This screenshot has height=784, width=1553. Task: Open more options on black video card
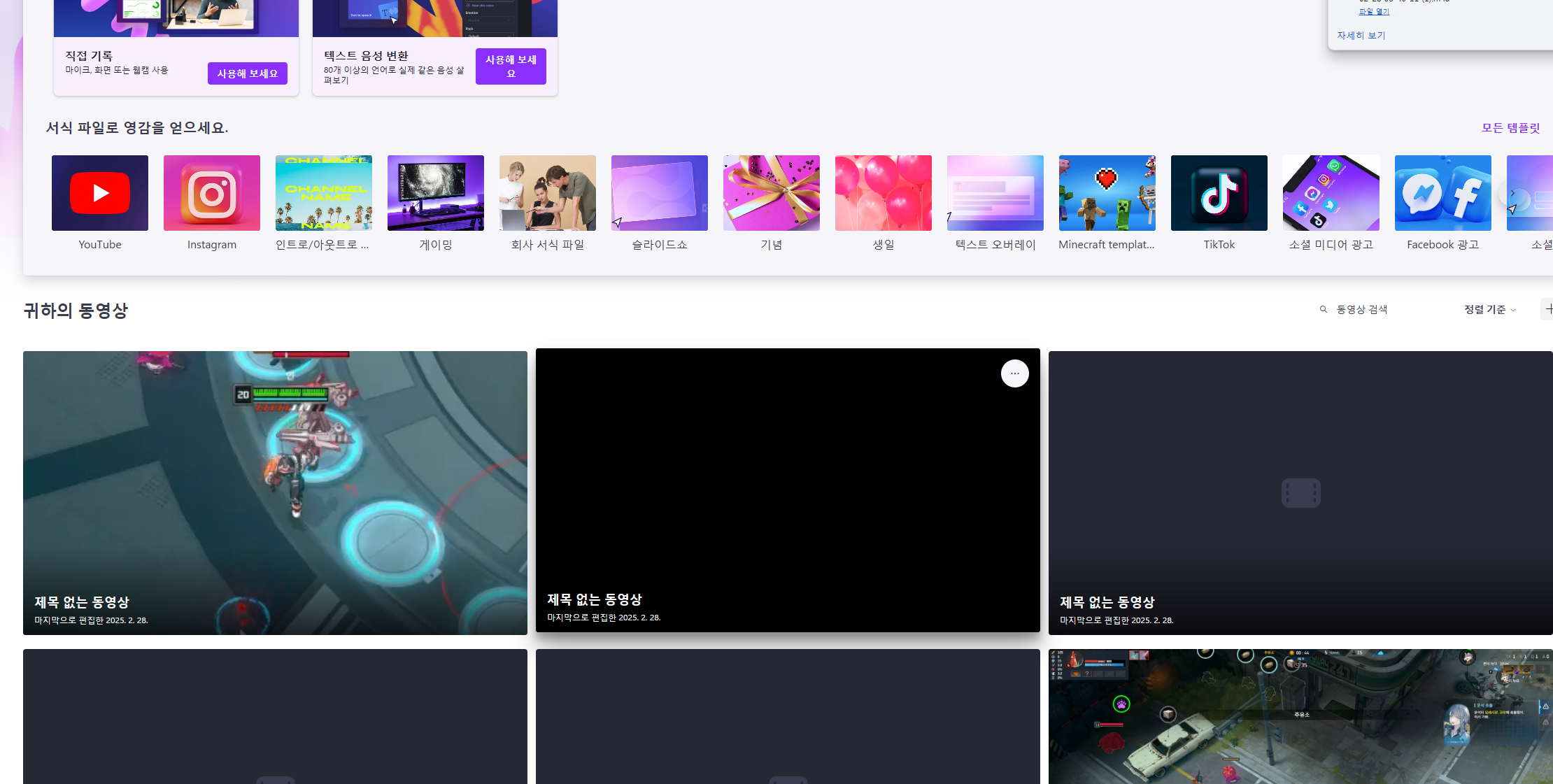1014,373
